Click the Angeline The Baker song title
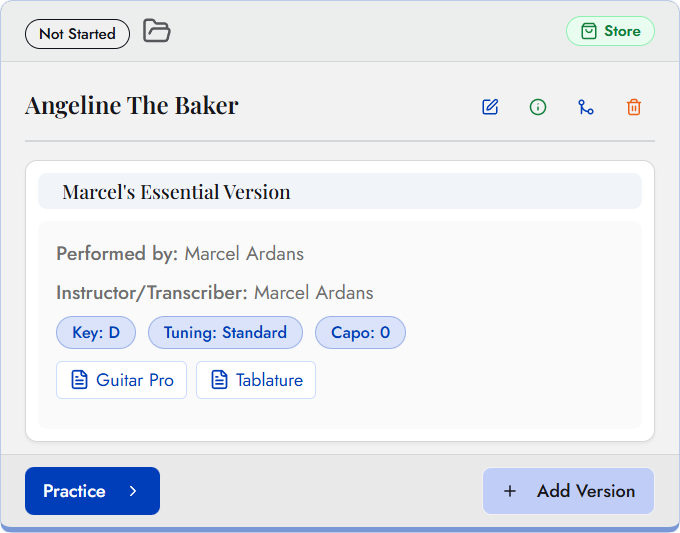680x533 pixels. click(132, 105)
